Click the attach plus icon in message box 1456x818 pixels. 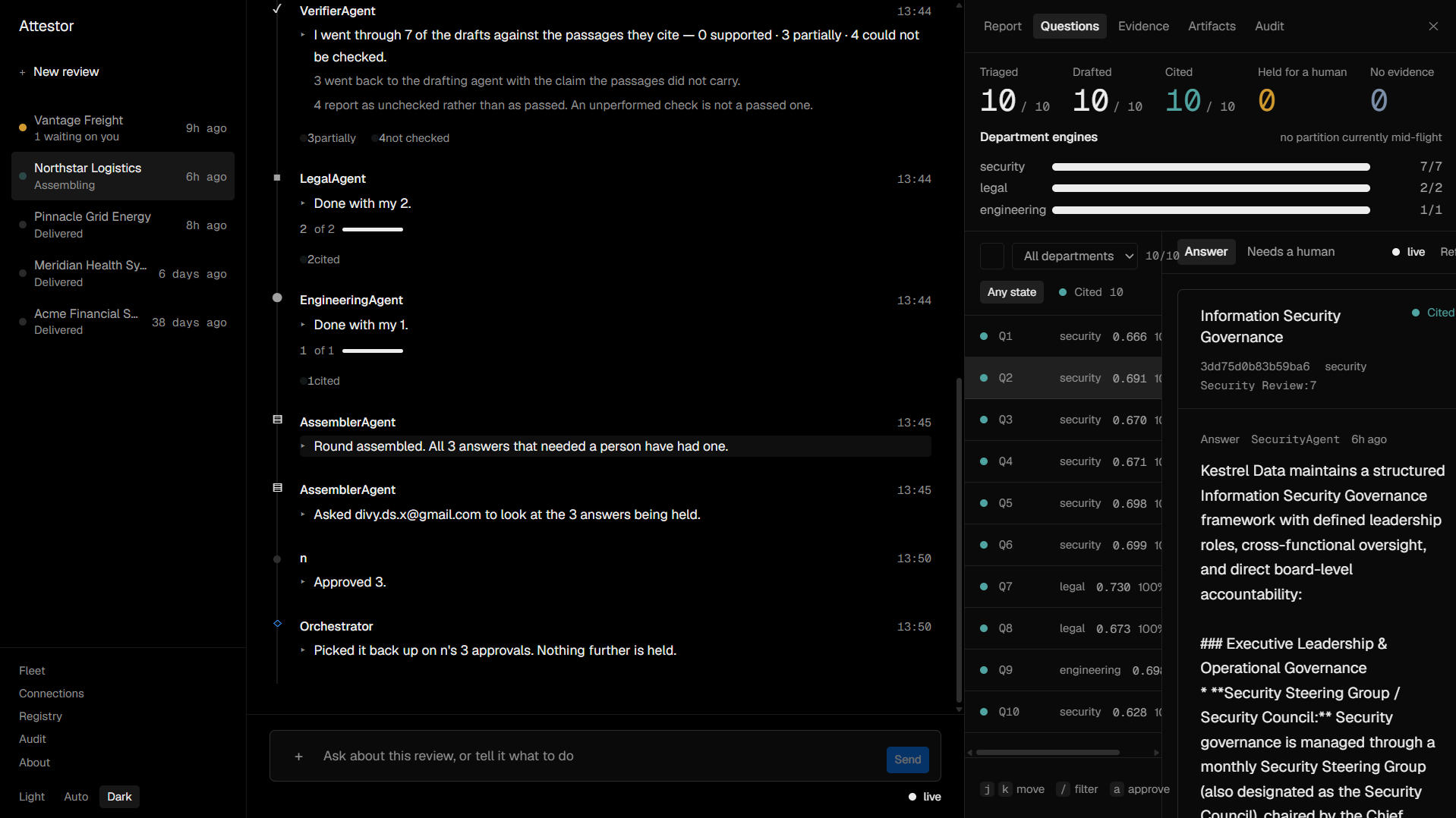pos(299,757)
